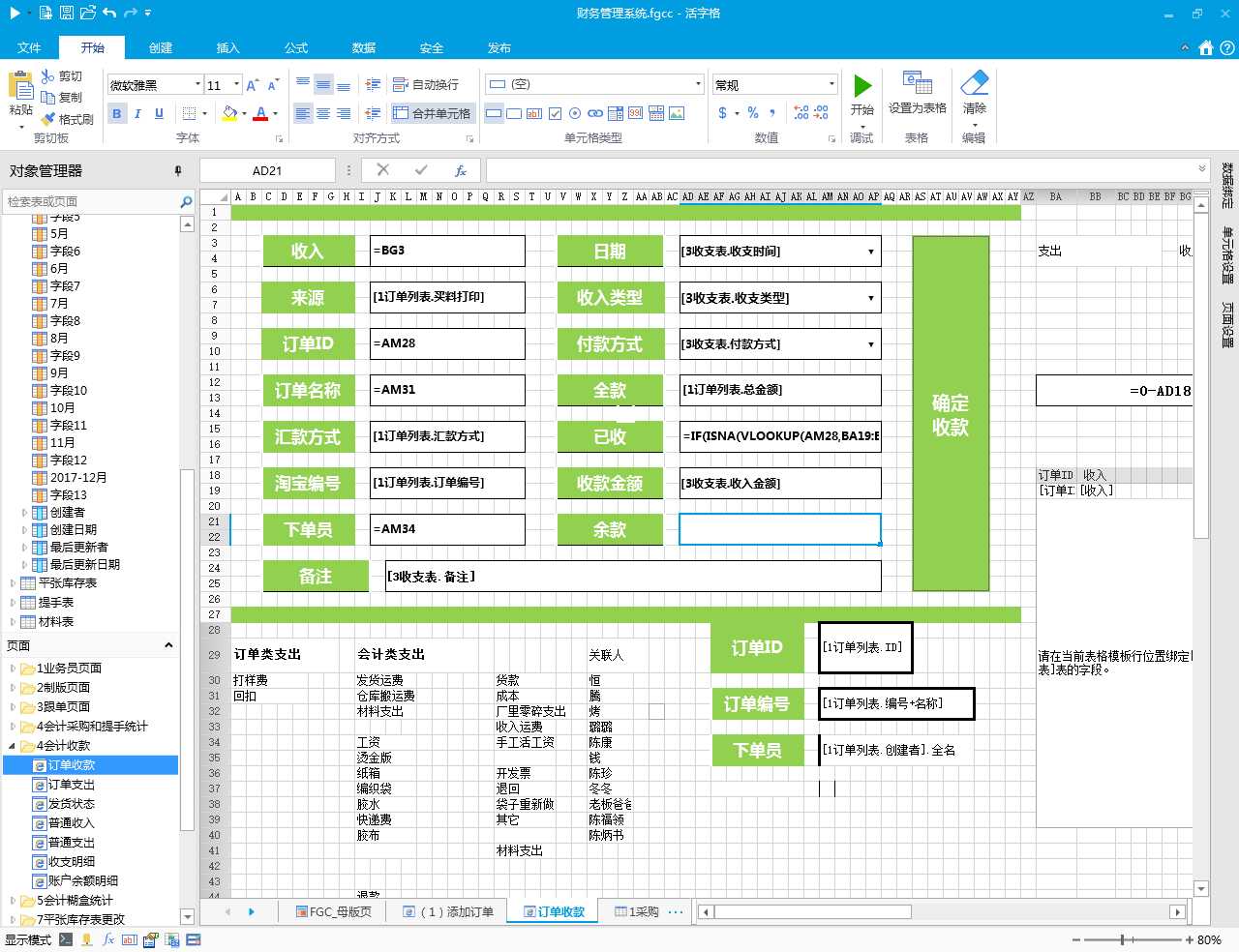Select the number (99) cell type icon
Image resolution: width=1239 pixels, height=952 pixels.
(x=636, y=114)
